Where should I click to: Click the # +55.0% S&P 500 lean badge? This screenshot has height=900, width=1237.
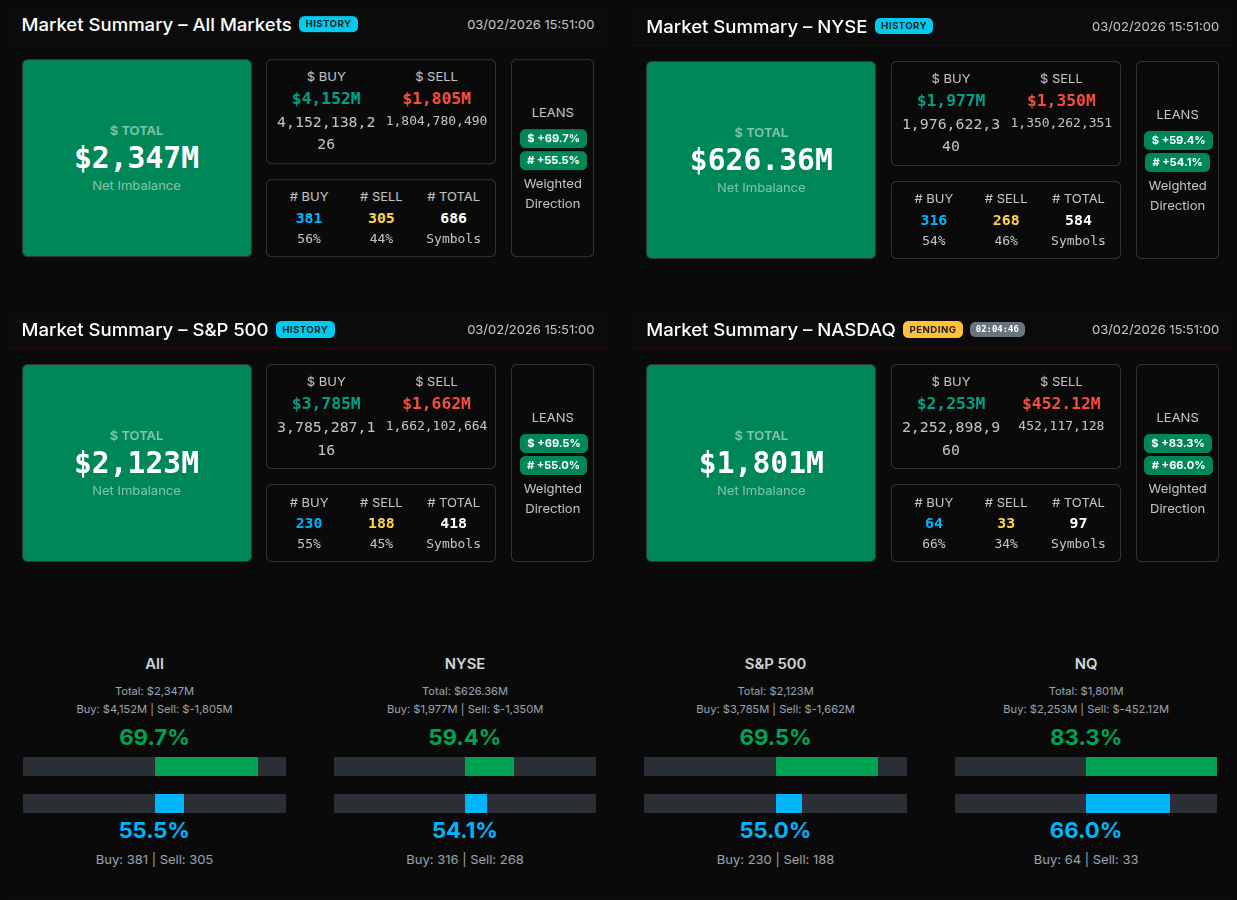[553, 465]
